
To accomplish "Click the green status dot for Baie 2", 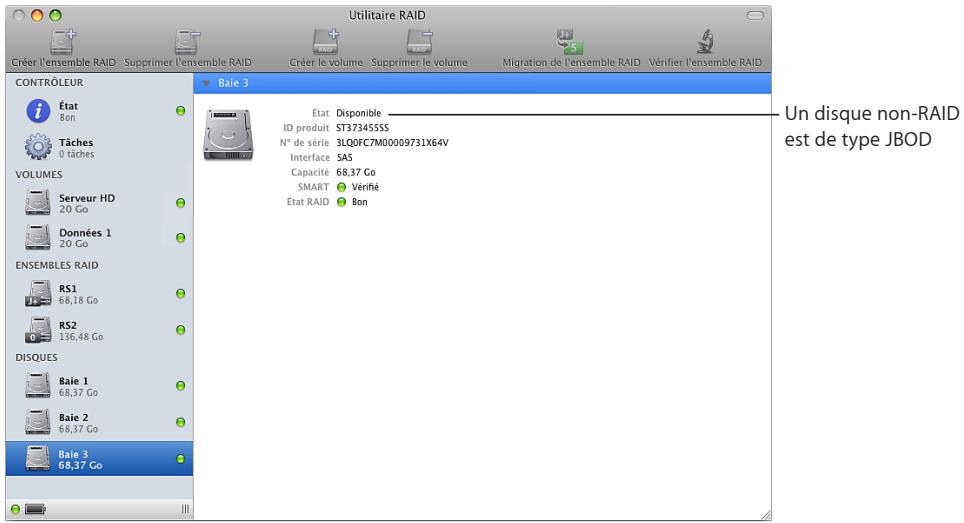I will tap(181, 422).
